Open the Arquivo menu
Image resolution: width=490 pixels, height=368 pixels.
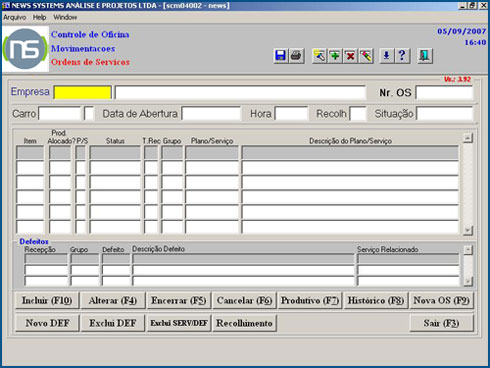tap(15, 17)
